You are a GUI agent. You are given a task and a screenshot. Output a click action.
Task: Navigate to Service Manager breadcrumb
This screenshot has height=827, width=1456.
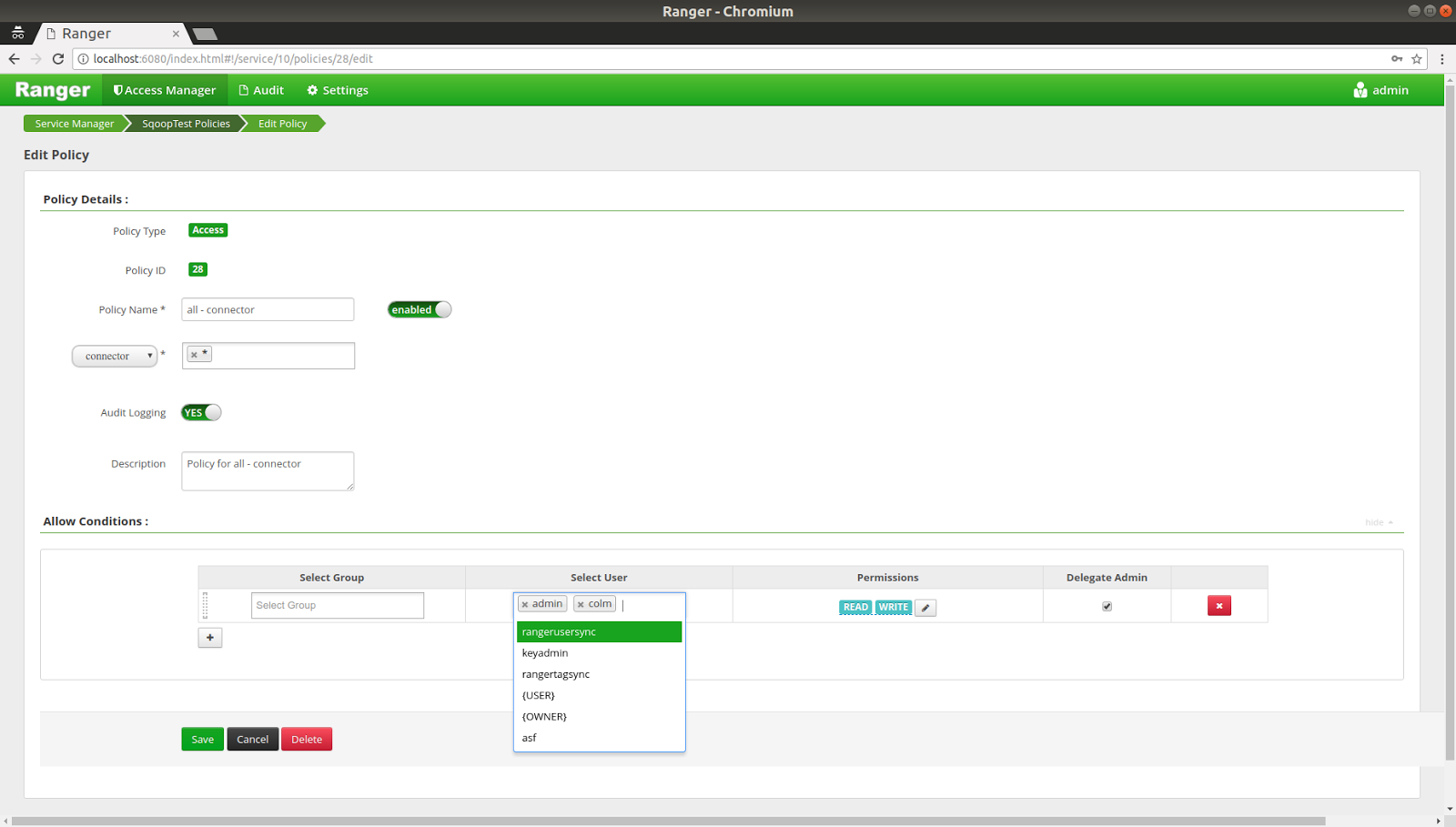click(73, 123)
